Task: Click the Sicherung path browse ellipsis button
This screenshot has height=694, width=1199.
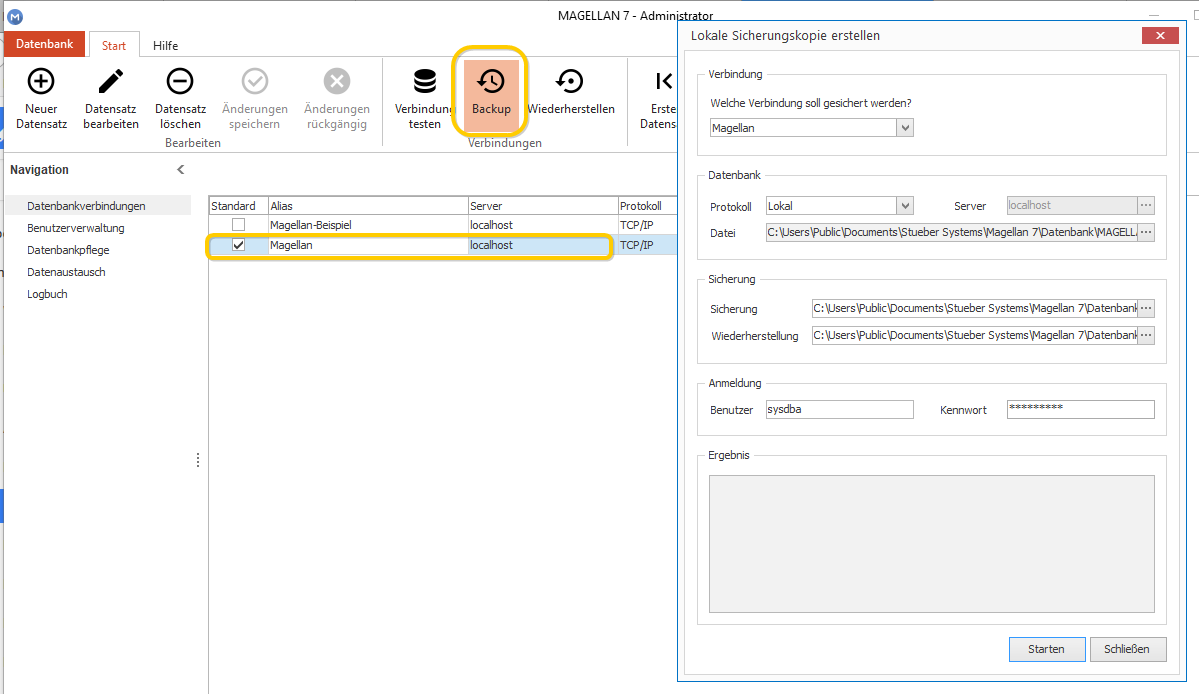Action: coord(1145,308)
